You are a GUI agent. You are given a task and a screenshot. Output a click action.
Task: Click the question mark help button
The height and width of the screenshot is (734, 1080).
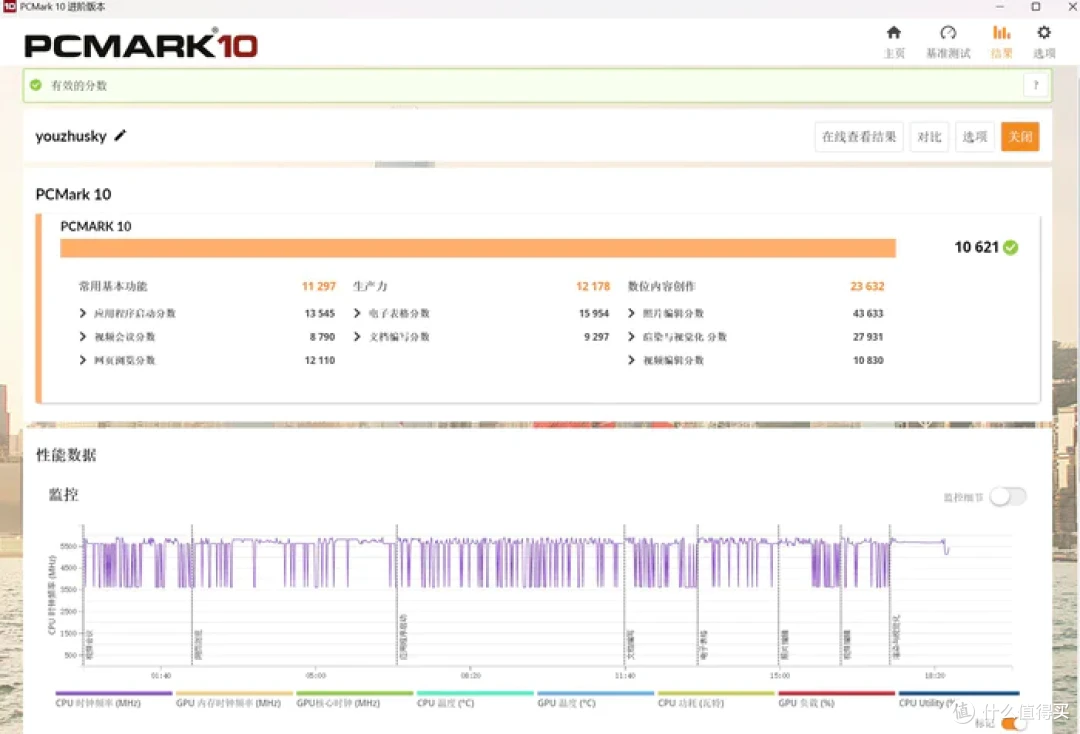tap(1035, 85)
